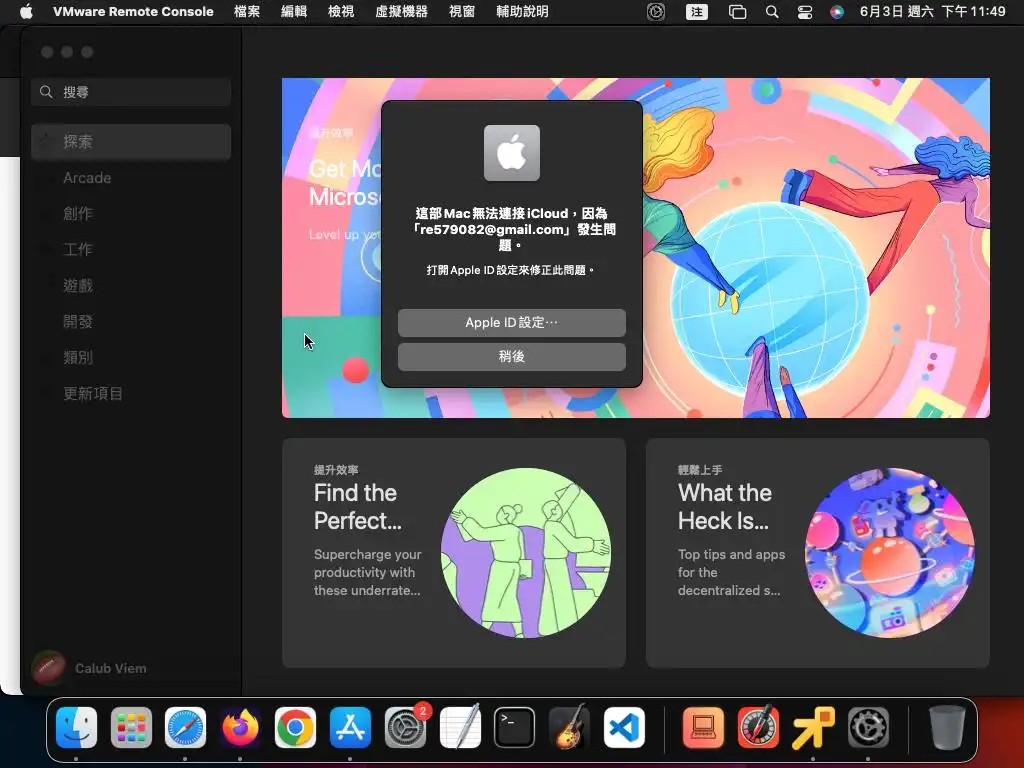The image size is (1024, 768).
Task: Open System Preferences with the red badge
Action: click(405, 728)
